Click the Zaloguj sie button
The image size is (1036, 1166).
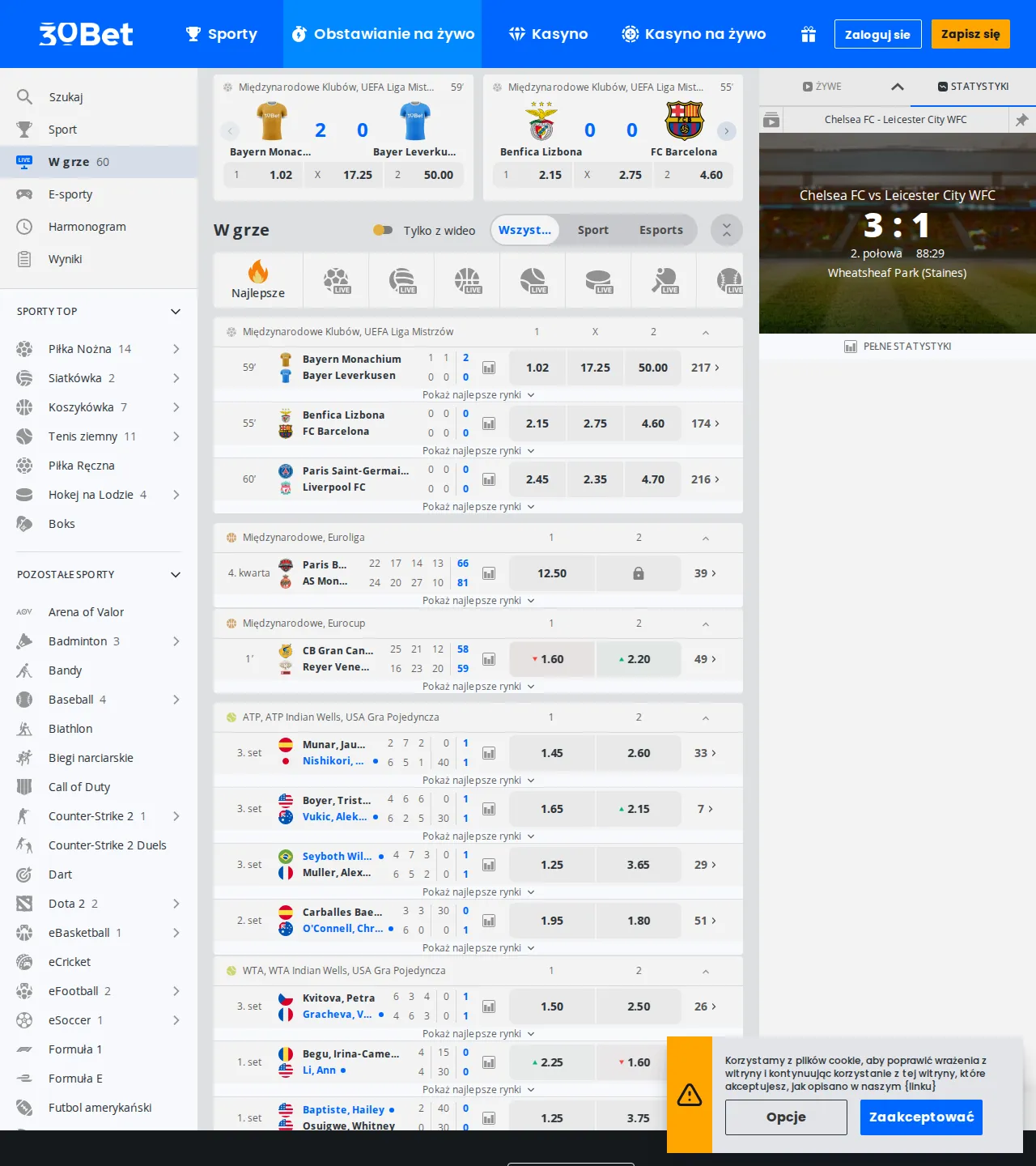[x=878, y=34]
